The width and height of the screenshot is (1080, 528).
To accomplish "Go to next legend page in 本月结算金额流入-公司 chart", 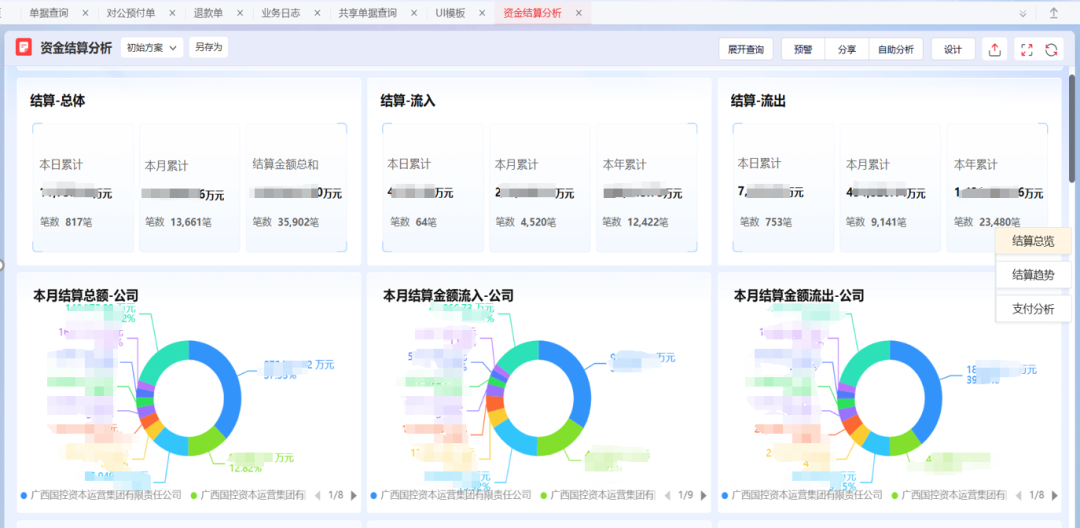I will point(704,495).
